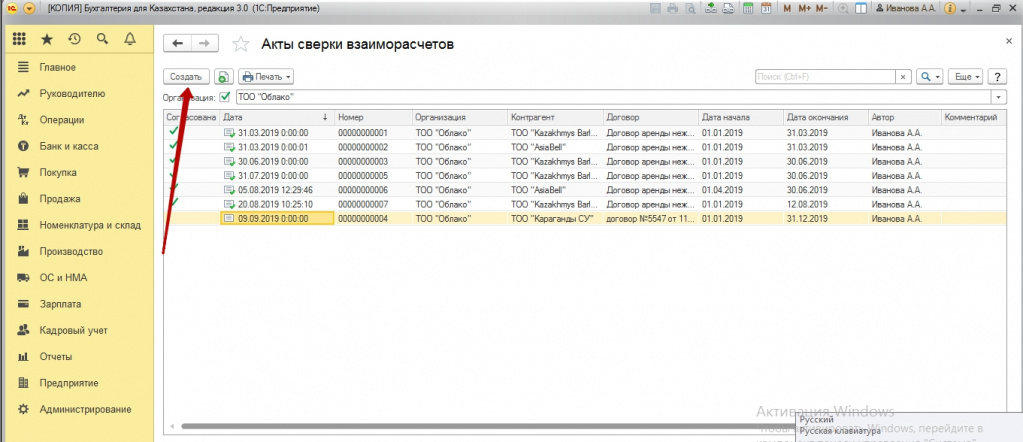Select document number 00000000006
Image resolution: width=1023 pixels, height=442 pixels.
(x=363, y=190)
